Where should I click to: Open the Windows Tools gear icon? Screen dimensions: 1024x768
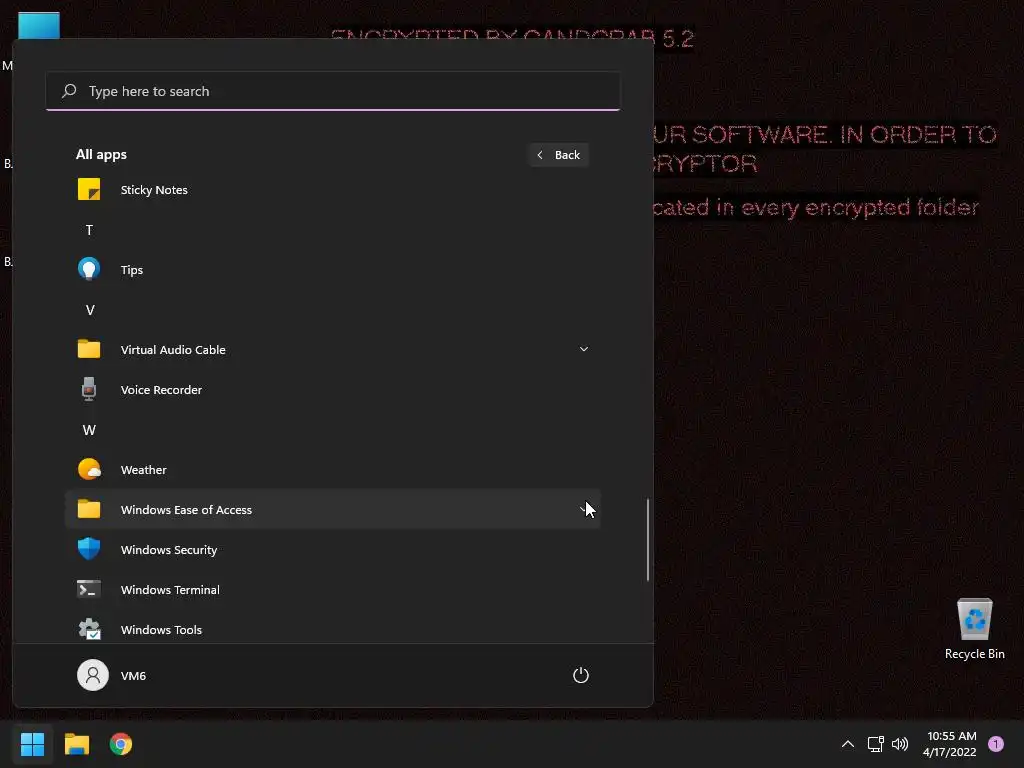tap(89, 629)
